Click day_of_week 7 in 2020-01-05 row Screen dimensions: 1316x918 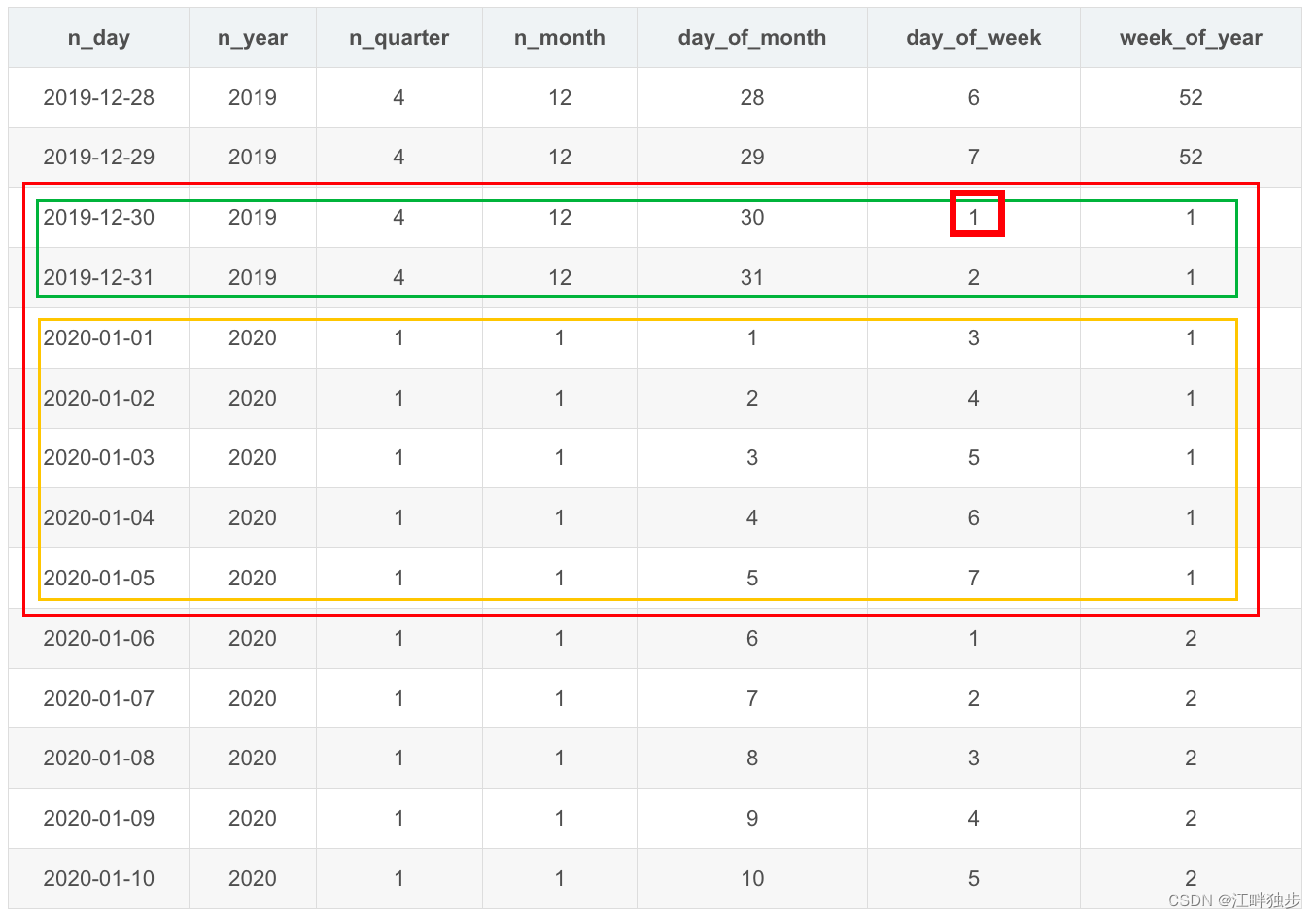coord(974,578)
